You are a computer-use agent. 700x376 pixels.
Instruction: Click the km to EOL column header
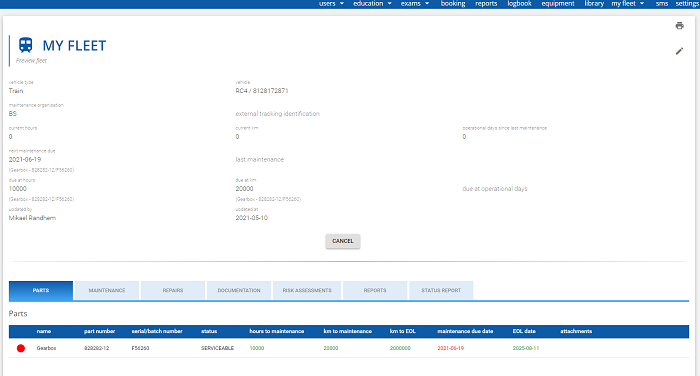(403, 331)
